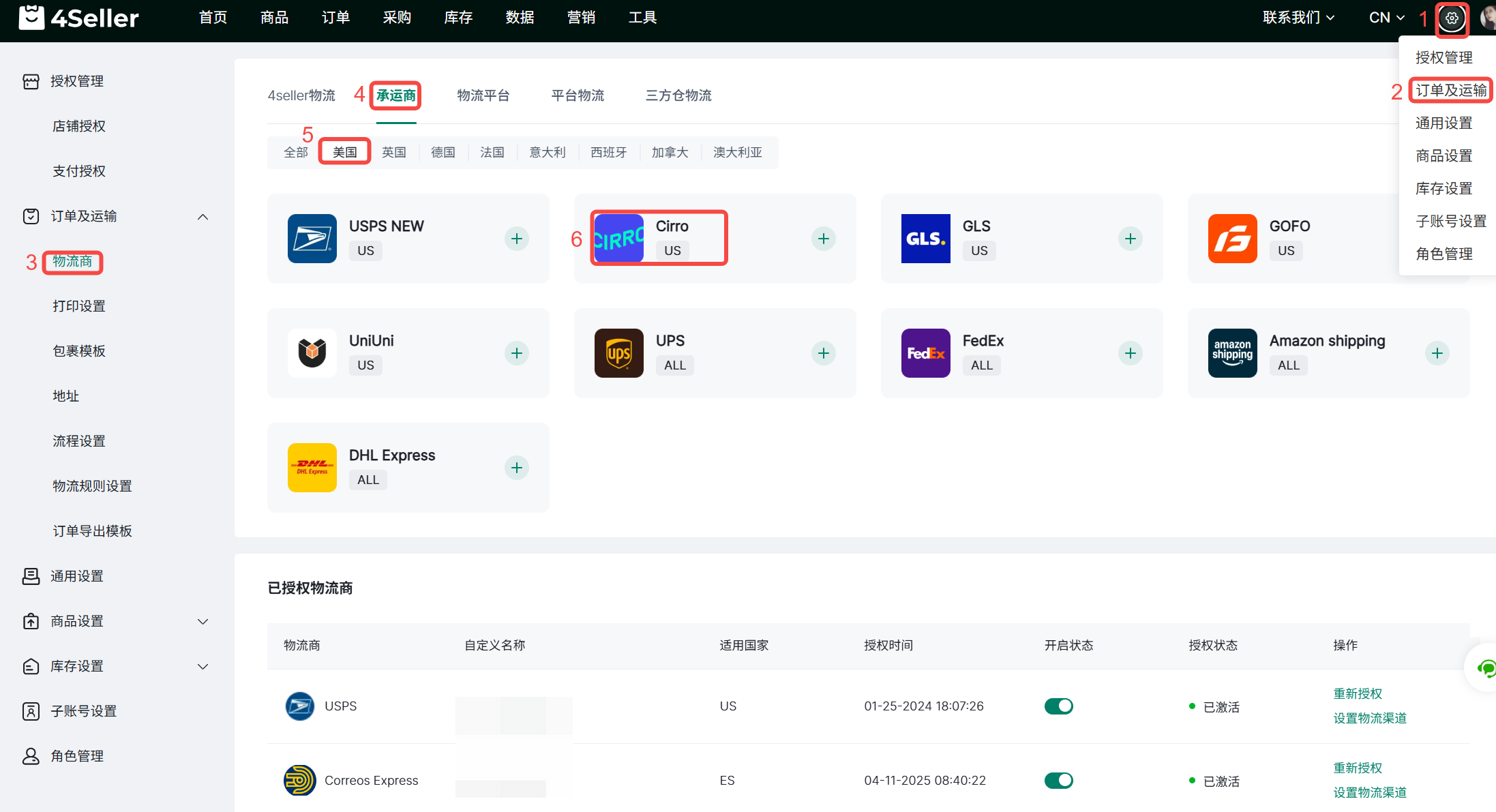The width and height of the screenshot is (1496, 812).
Task: Open the 订单 top menu
Action: (x=335, y=18)
